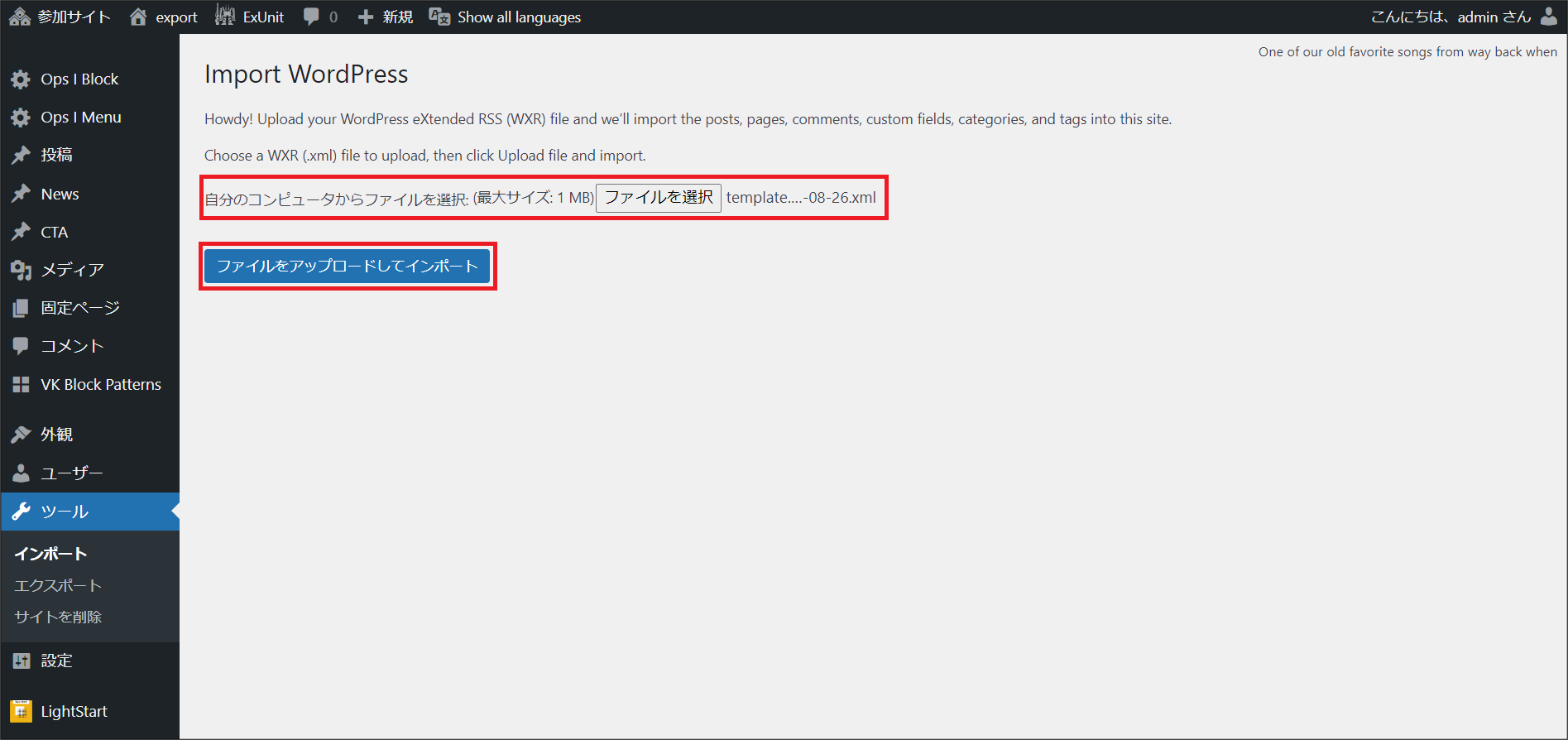Click the gear icon for Ops I Block
Image resolution: width=1568 pixels, height=740 pixels.
pos(21,79)
